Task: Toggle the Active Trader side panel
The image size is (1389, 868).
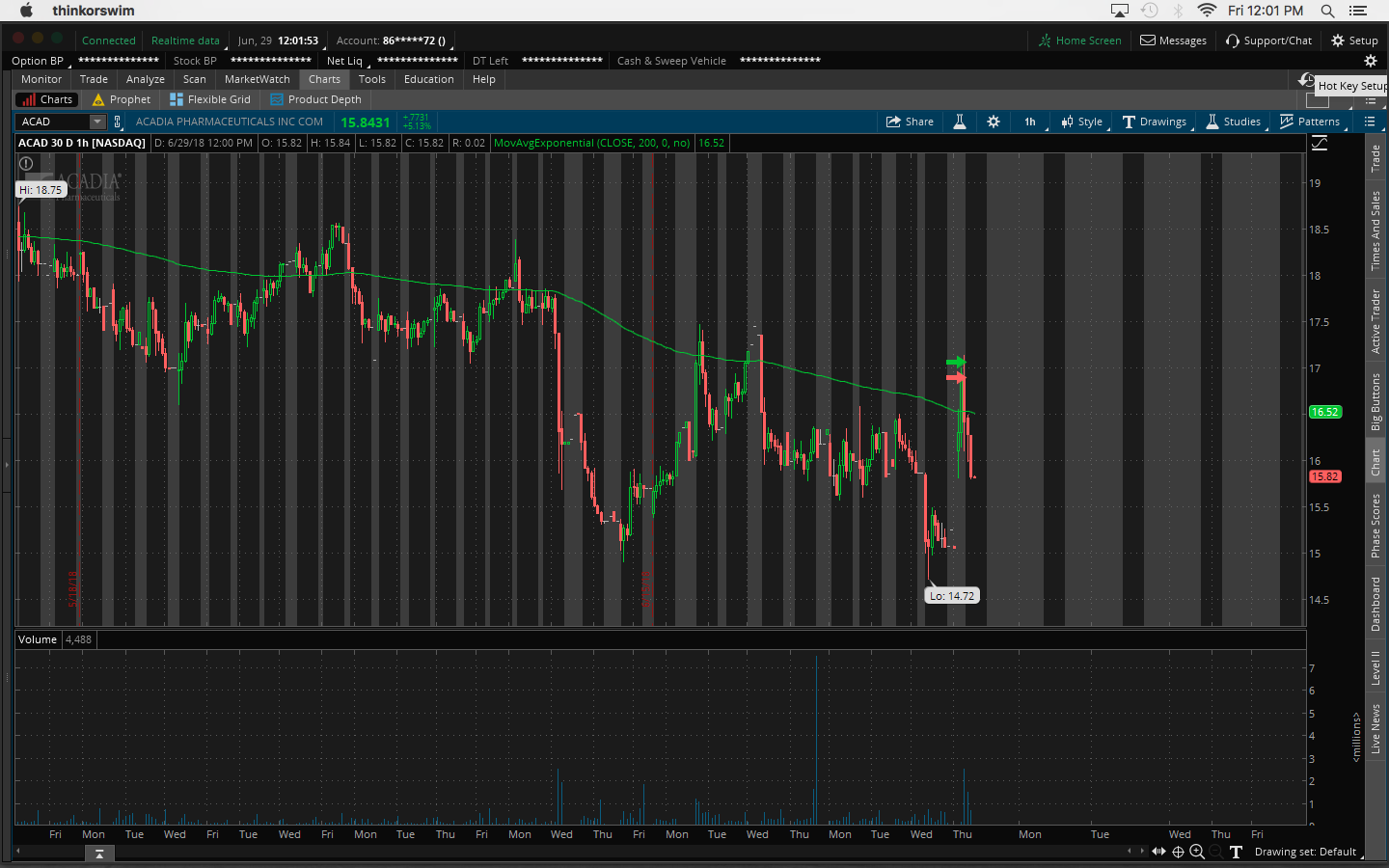Action: pos(1376,321)
